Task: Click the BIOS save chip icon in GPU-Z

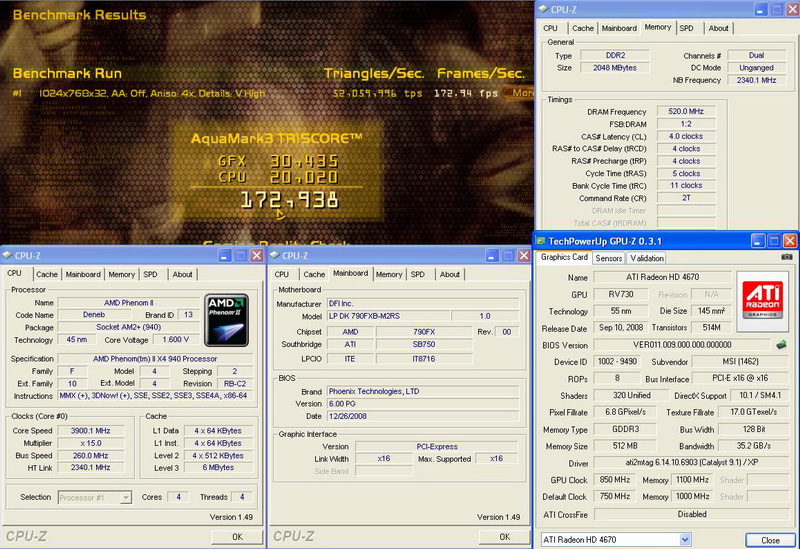Action: [x=781, y=345]
